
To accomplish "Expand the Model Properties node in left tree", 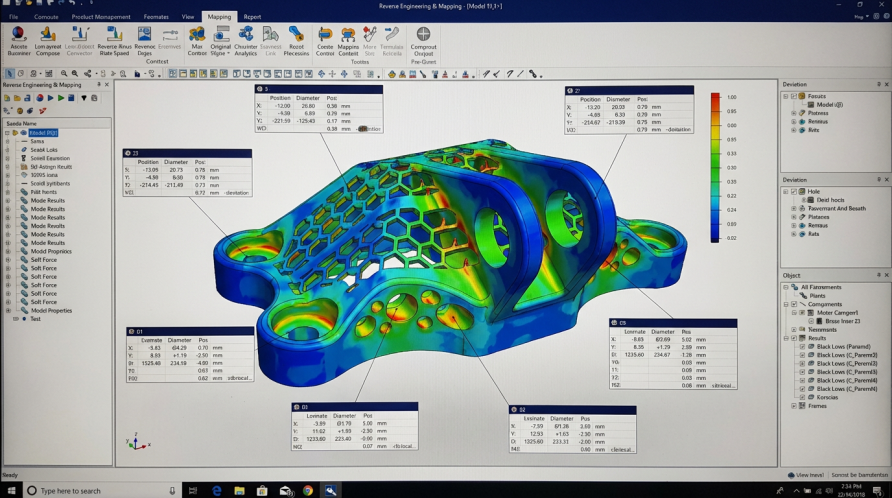I will click(8, 311).
